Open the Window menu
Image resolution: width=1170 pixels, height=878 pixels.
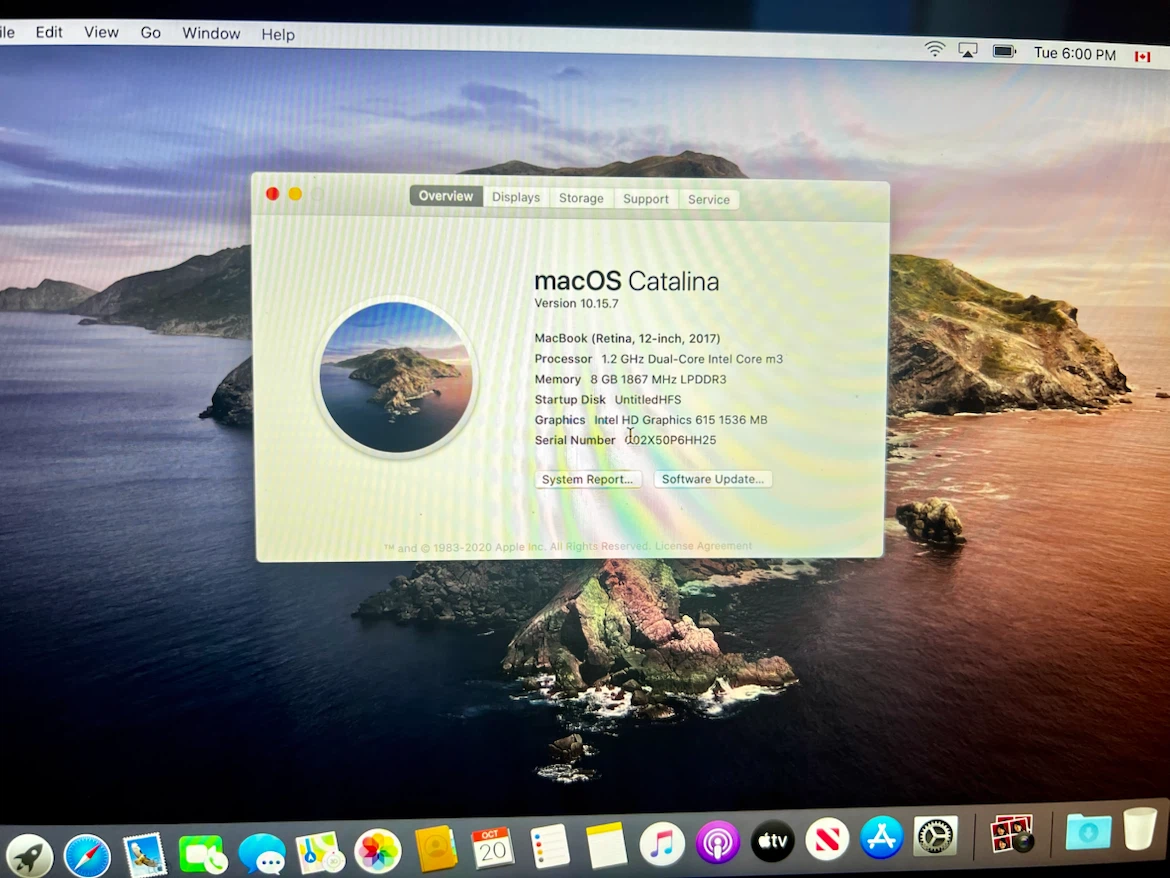(x=211, y=34)
